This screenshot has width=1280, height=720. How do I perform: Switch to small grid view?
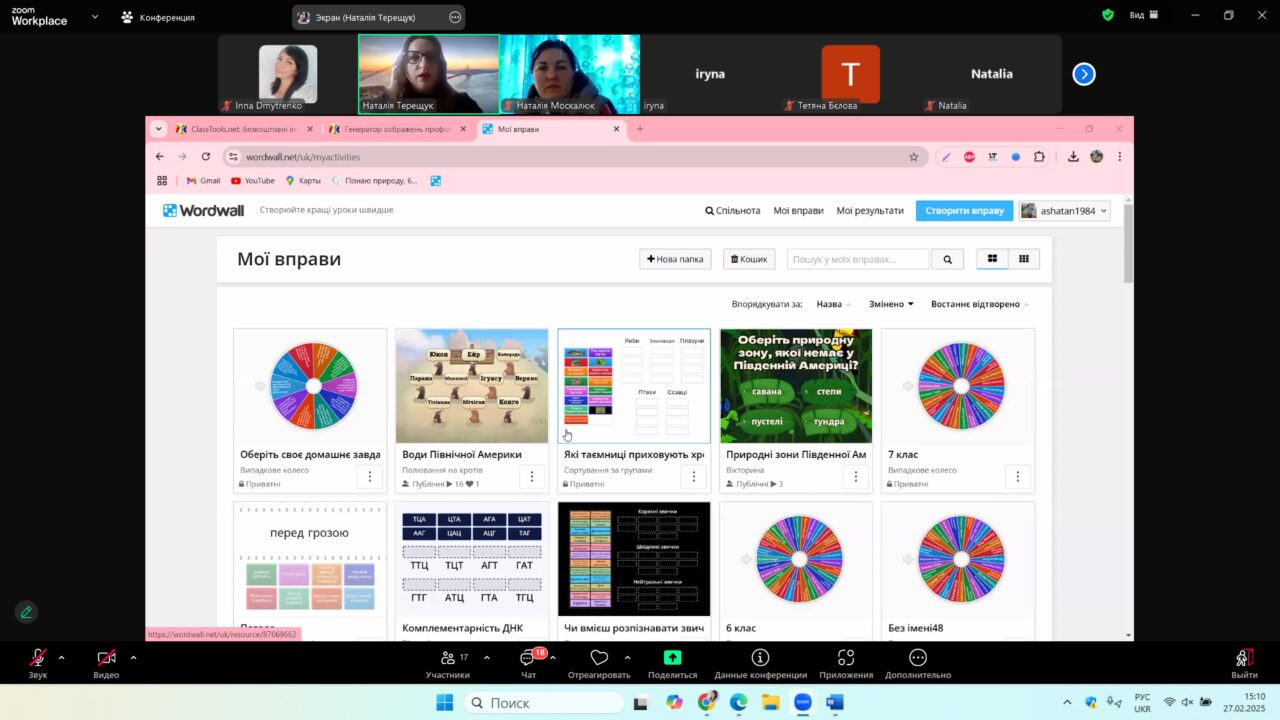click(1024, 259)
